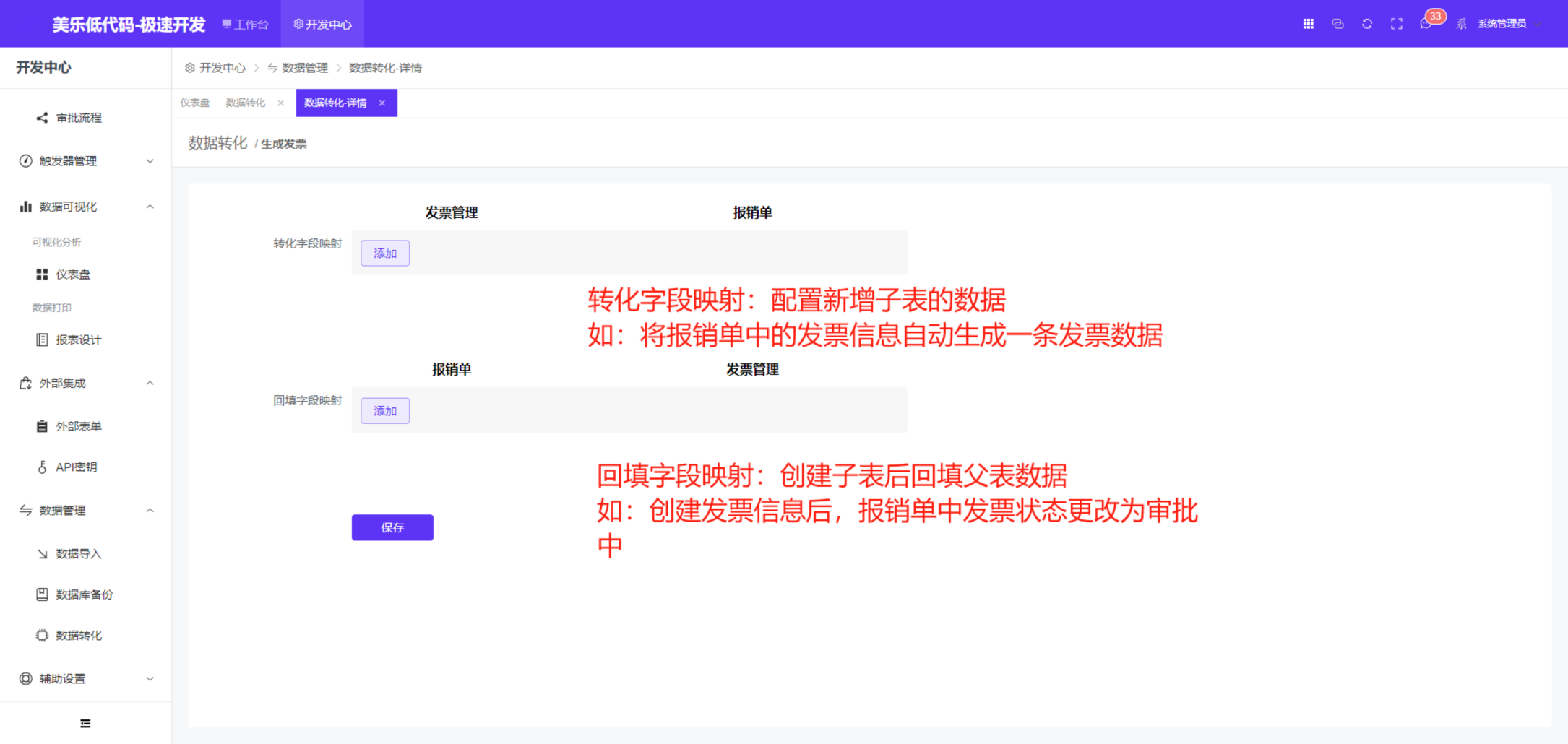1568x744 pixels.
Task: Open 数据管理 from the breadcrumb
Action: 304,67
